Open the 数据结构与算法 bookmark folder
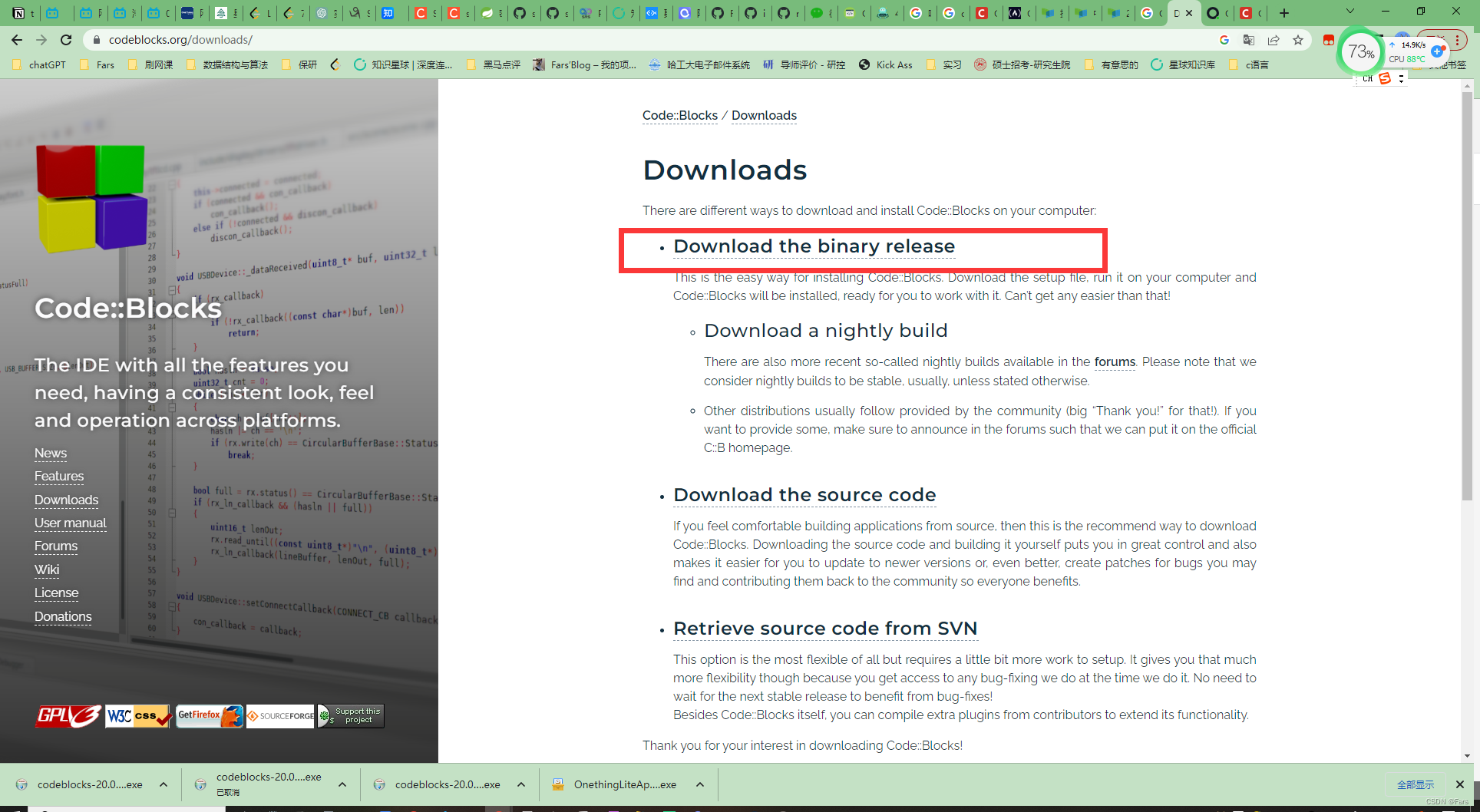Image resolution: width=1480 pixels, height=812 pixels. (x=226, y=64)
